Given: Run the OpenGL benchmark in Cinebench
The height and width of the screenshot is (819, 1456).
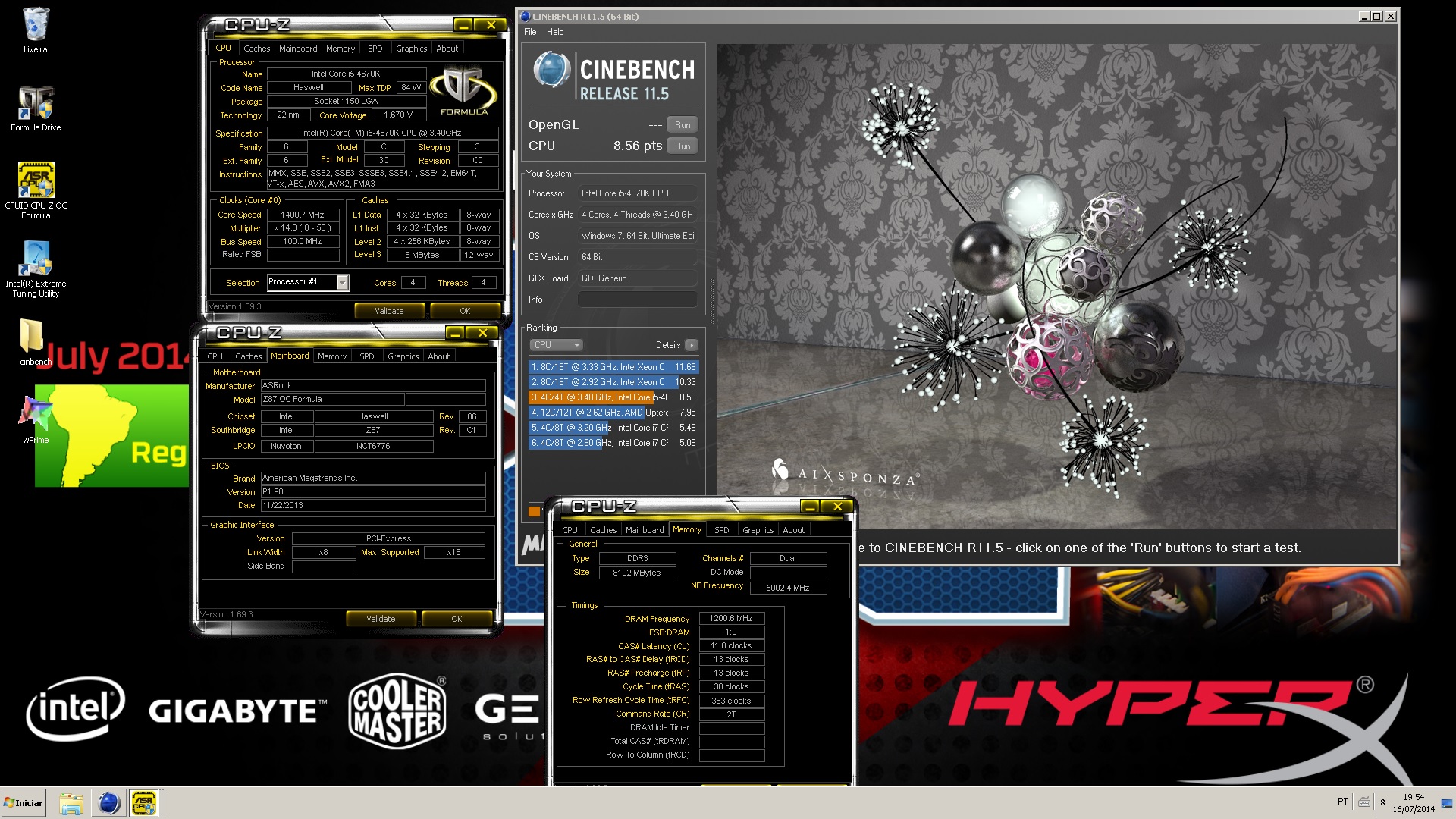Looking at the screenshot, I should pyautogui.click(x=682, y=125).
